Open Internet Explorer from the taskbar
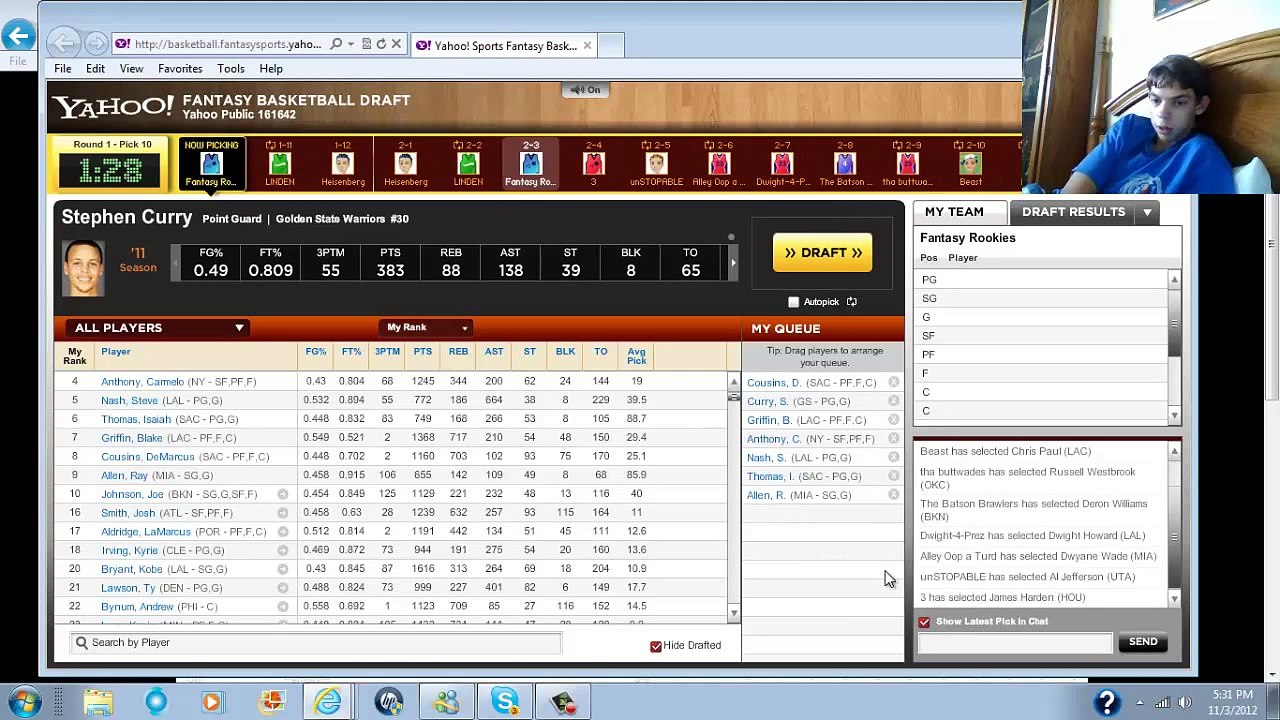 pyautogui.click(x=329, y=702)
